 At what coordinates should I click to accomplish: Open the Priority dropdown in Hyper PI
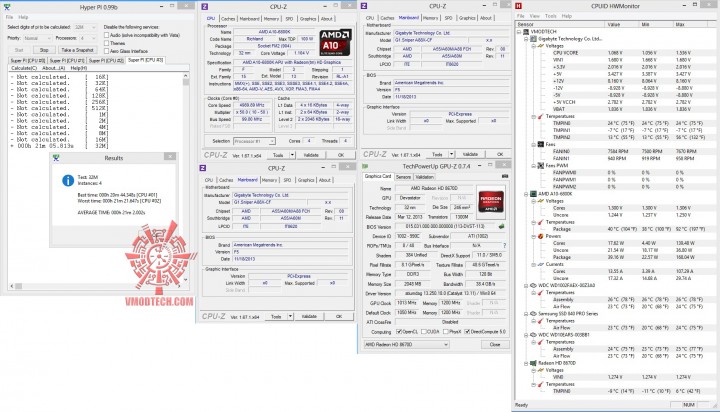(37, 38)
